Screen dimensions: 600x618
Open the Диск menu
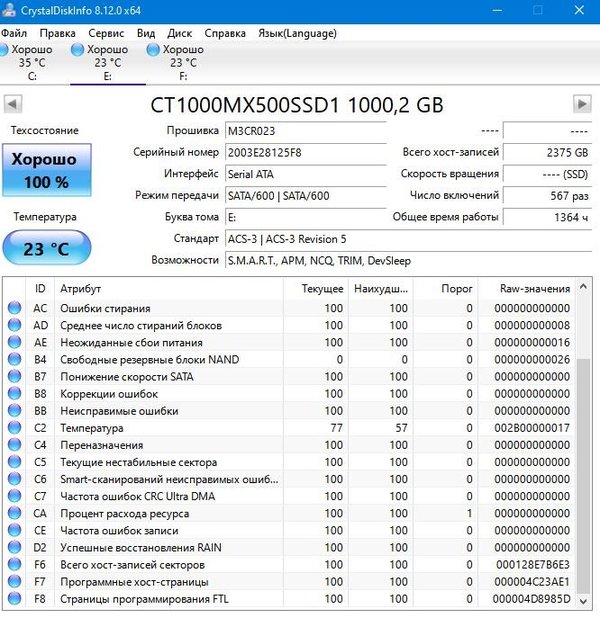[x=180, y=32]
